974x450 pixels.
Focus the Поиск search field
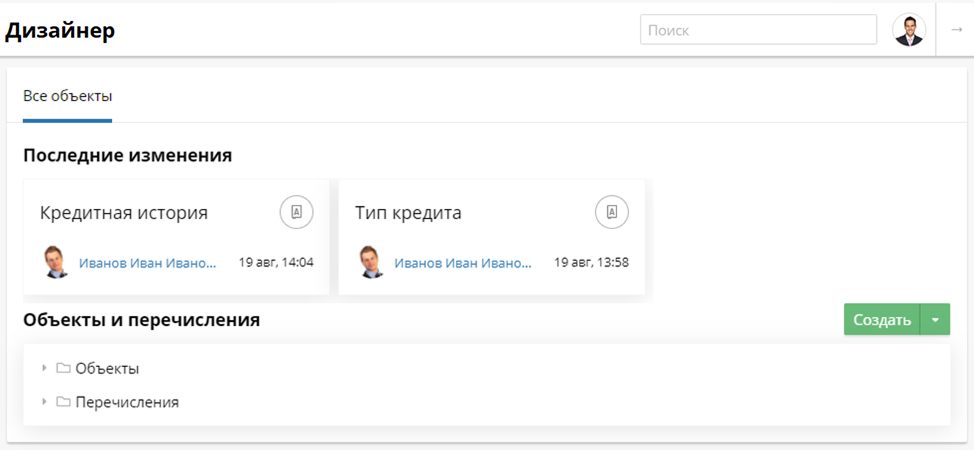click(758, 30)
